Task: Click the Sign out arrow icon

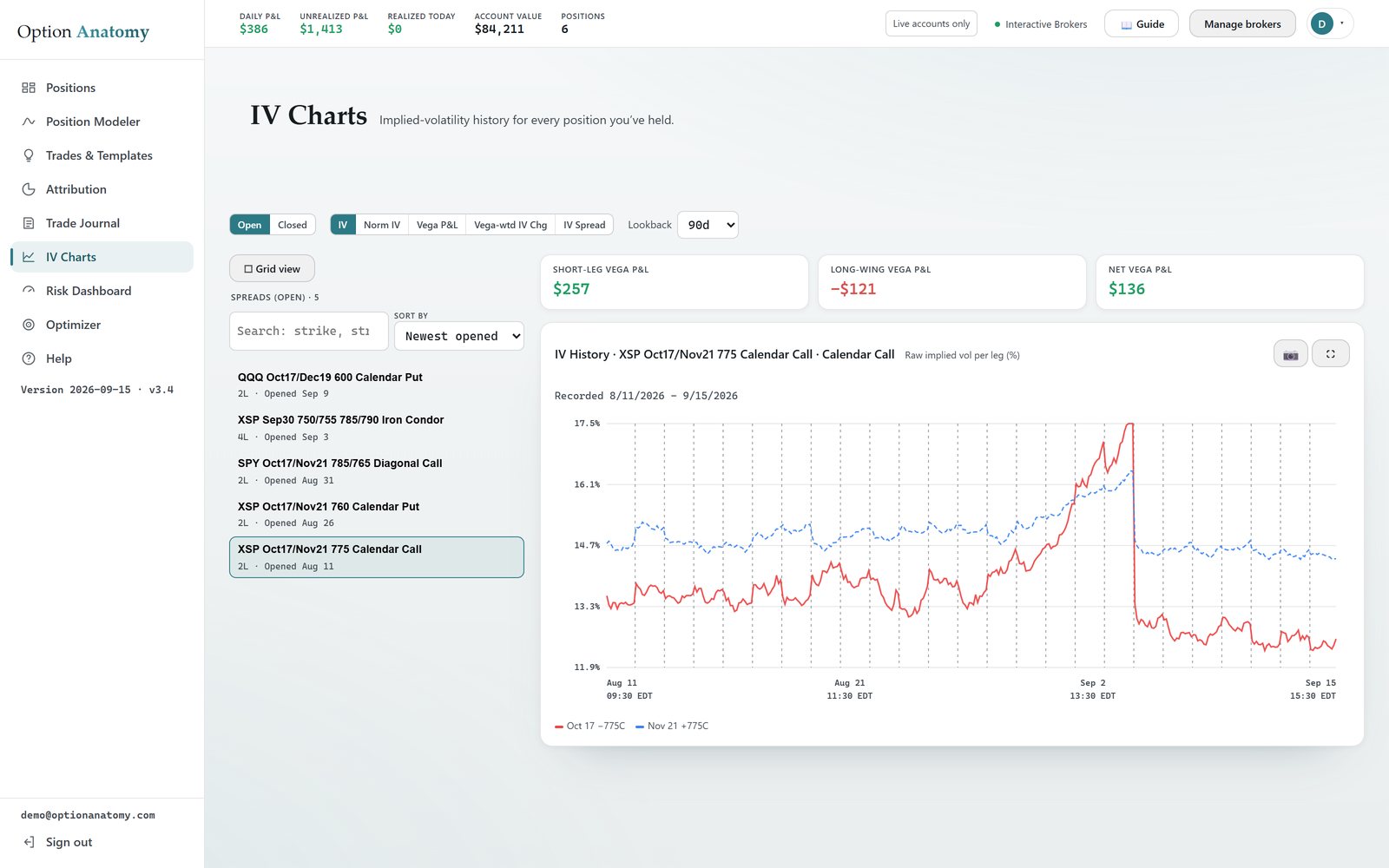Action: point(29,842)
